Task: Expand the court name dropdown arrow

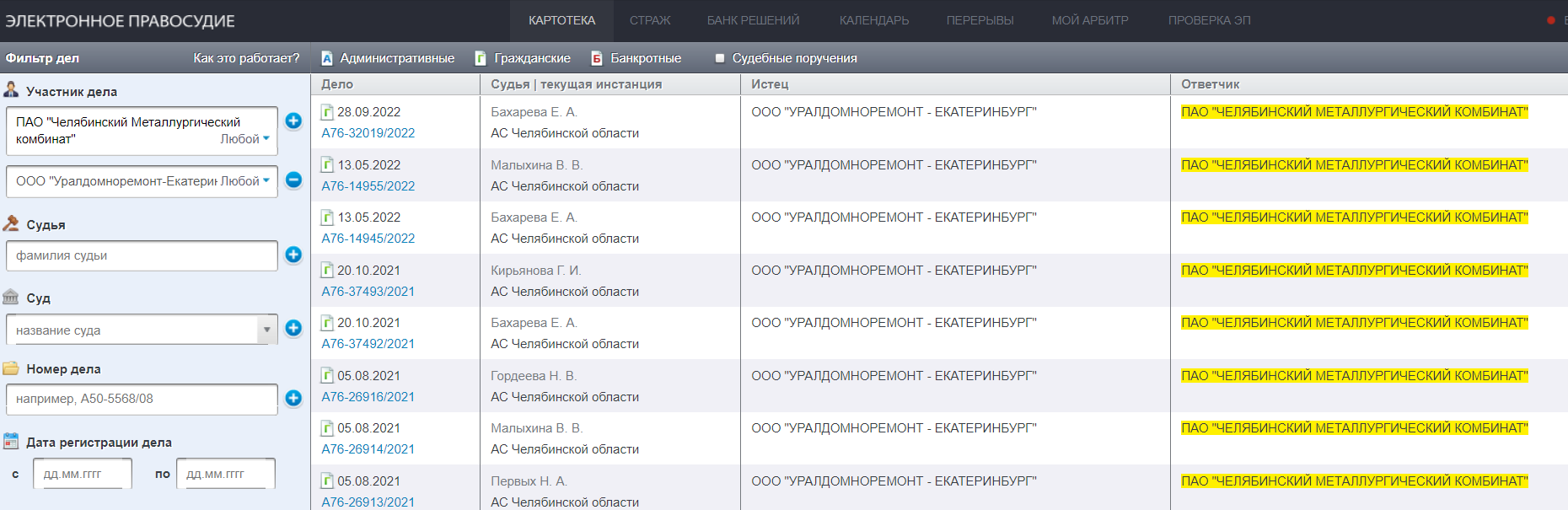Action: (267, 330)
